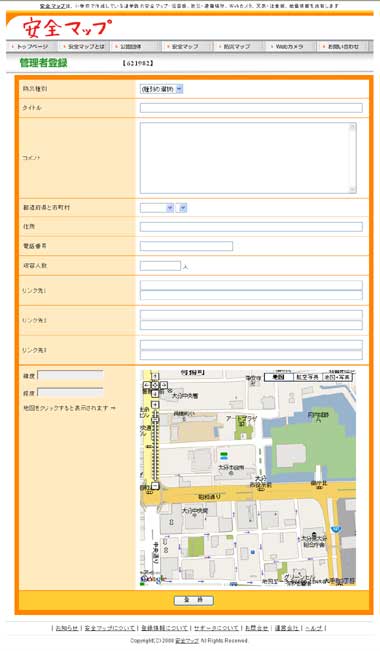Image resolution: width=380 pixels, height=651 pixels.
Task: Pan the map right with the arrow
Action: [164, 385]
